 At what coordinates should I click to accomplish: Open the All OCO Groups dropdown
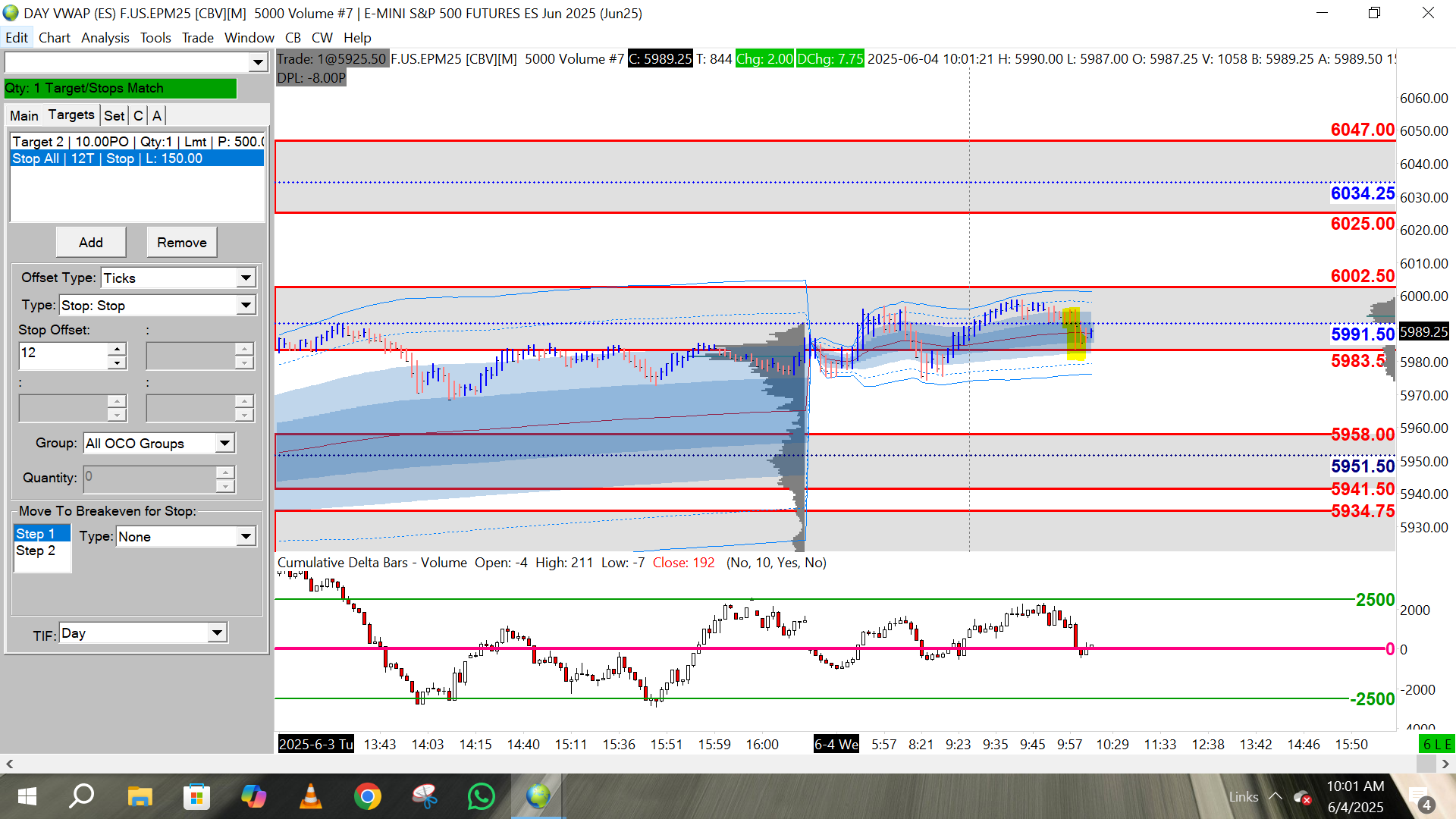click(224, 444)
